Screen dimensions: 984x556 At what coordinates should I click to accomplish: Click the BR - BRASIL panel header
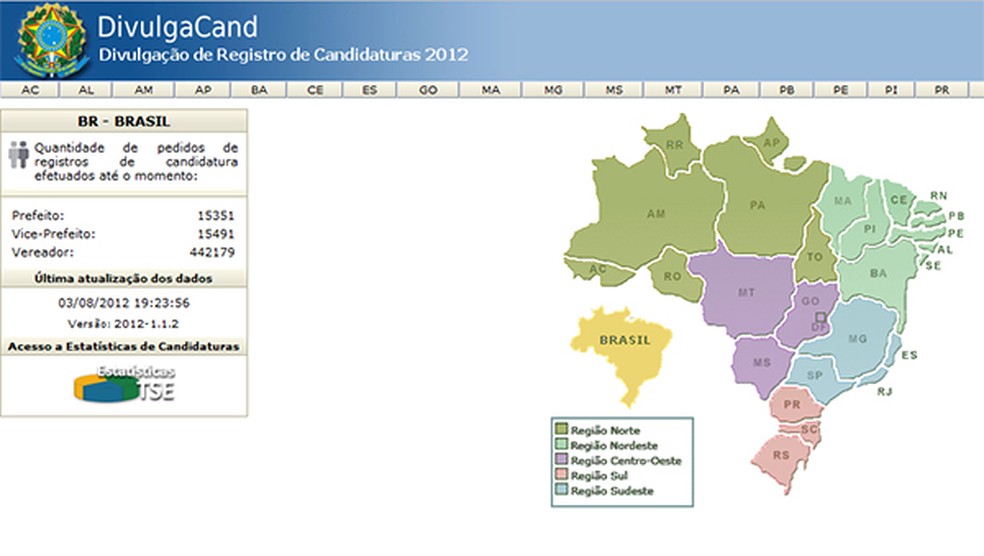point(124,121)
